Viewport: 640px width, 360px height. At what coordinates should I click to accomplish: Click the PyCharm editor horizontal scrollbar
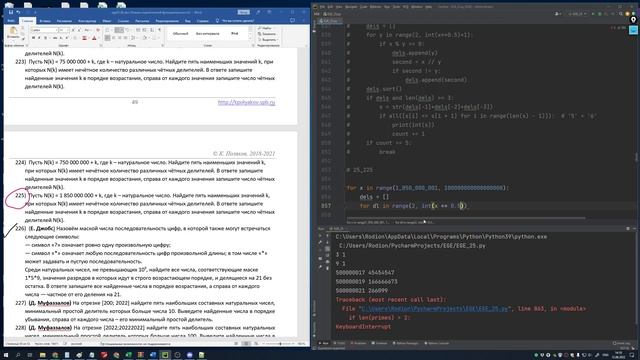click(465, 218)
